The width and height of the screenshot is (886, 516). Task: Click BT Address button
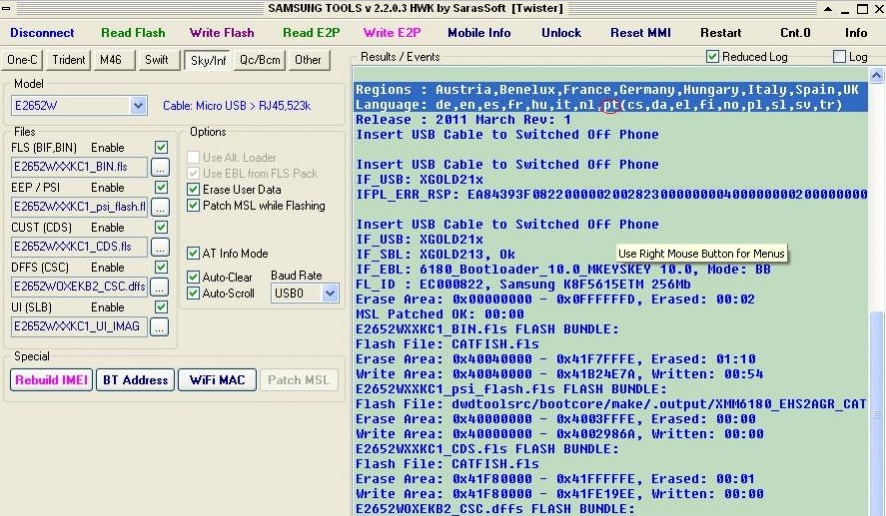[x=136, y=380]
